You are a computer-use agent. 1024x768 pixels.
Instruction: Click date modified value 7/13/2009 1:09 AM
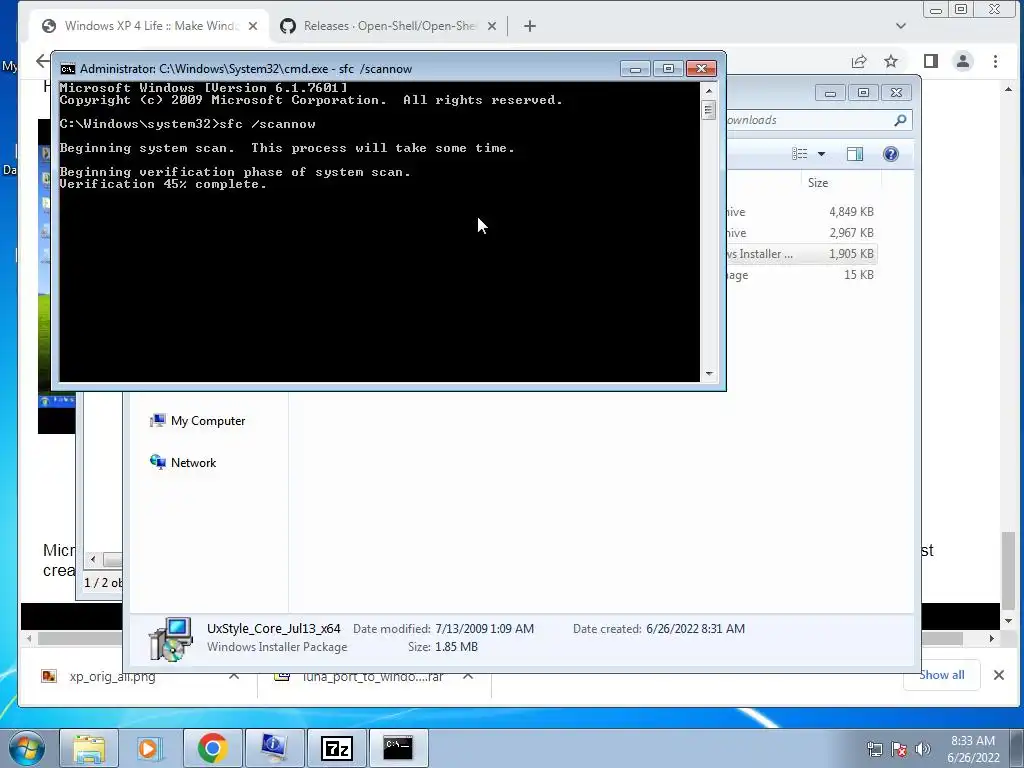coord(485,629)
